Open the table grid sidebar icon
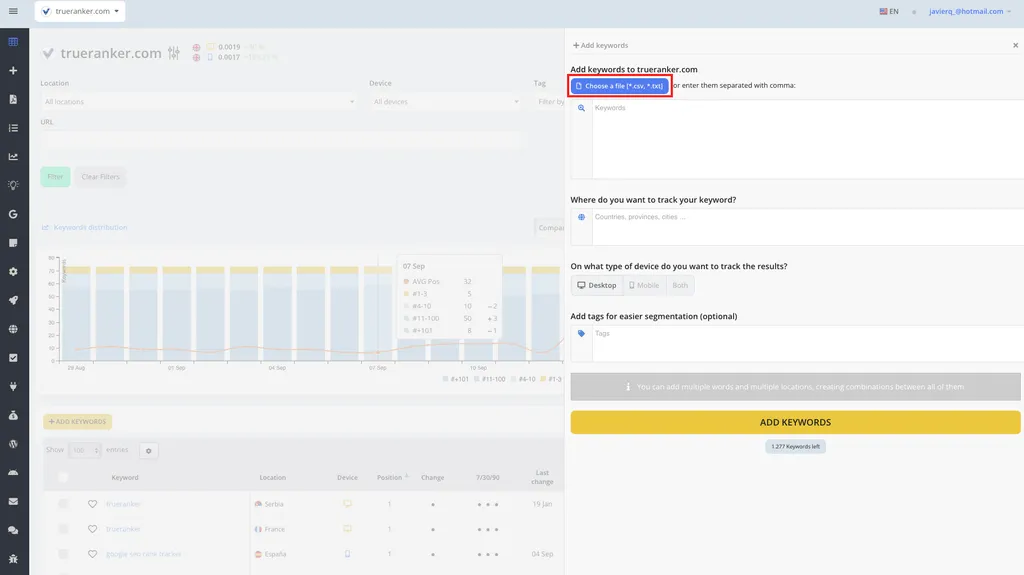 point(13,42)
